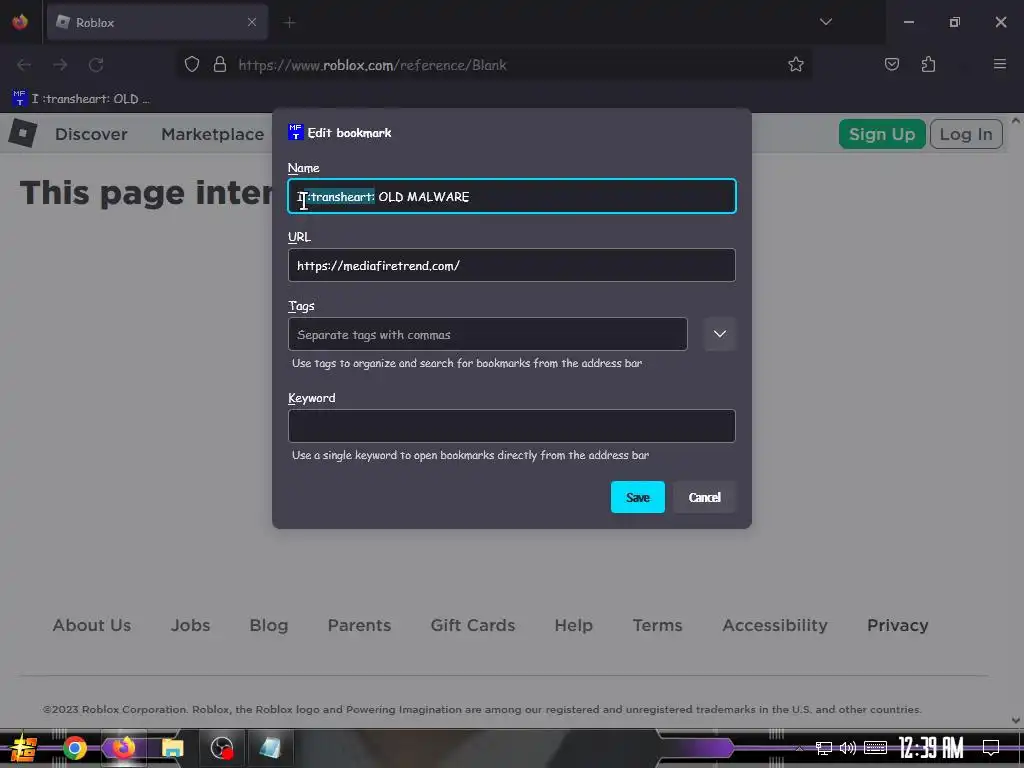Open the Jobs footer link
This screenshot has width=1024, height=768.
click(x=190, y=625)
